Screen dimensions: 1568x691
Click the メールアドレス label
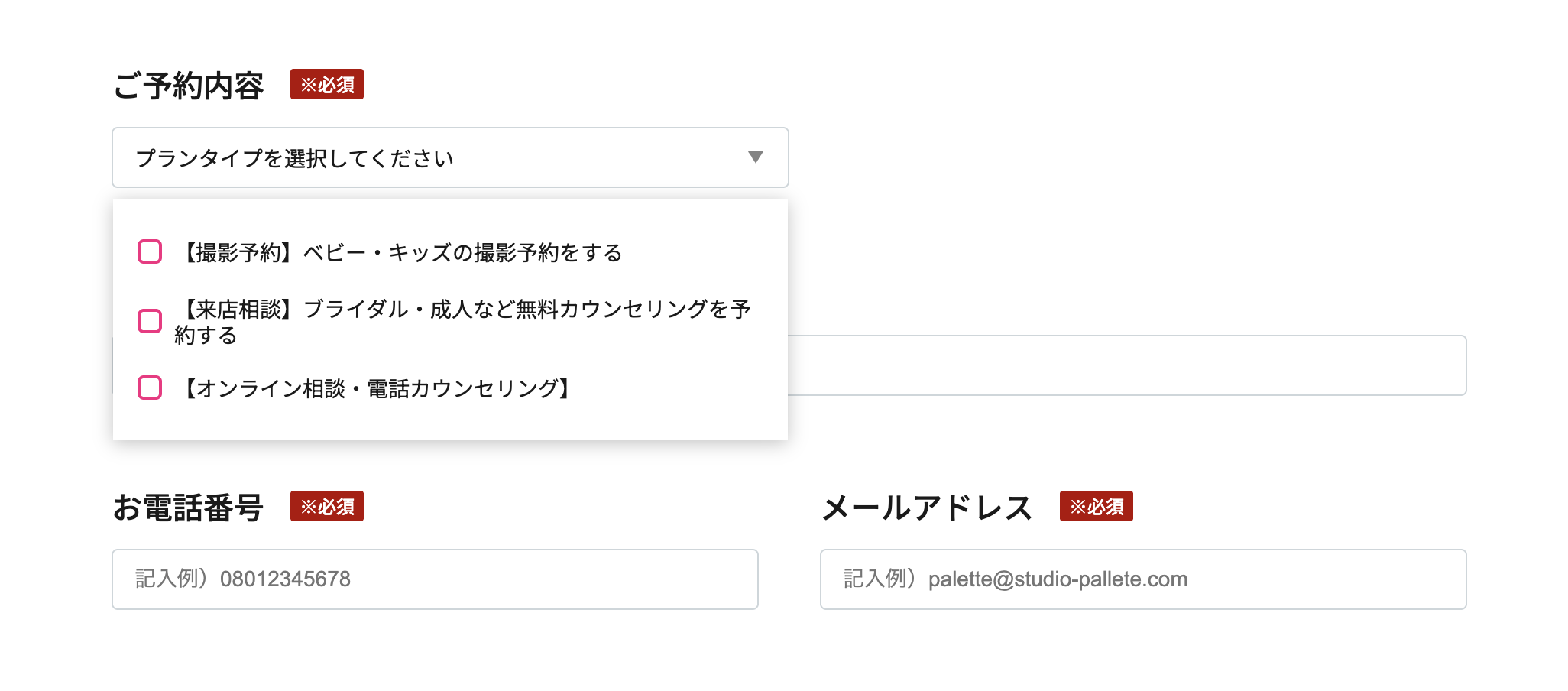[x=927, y=508]
